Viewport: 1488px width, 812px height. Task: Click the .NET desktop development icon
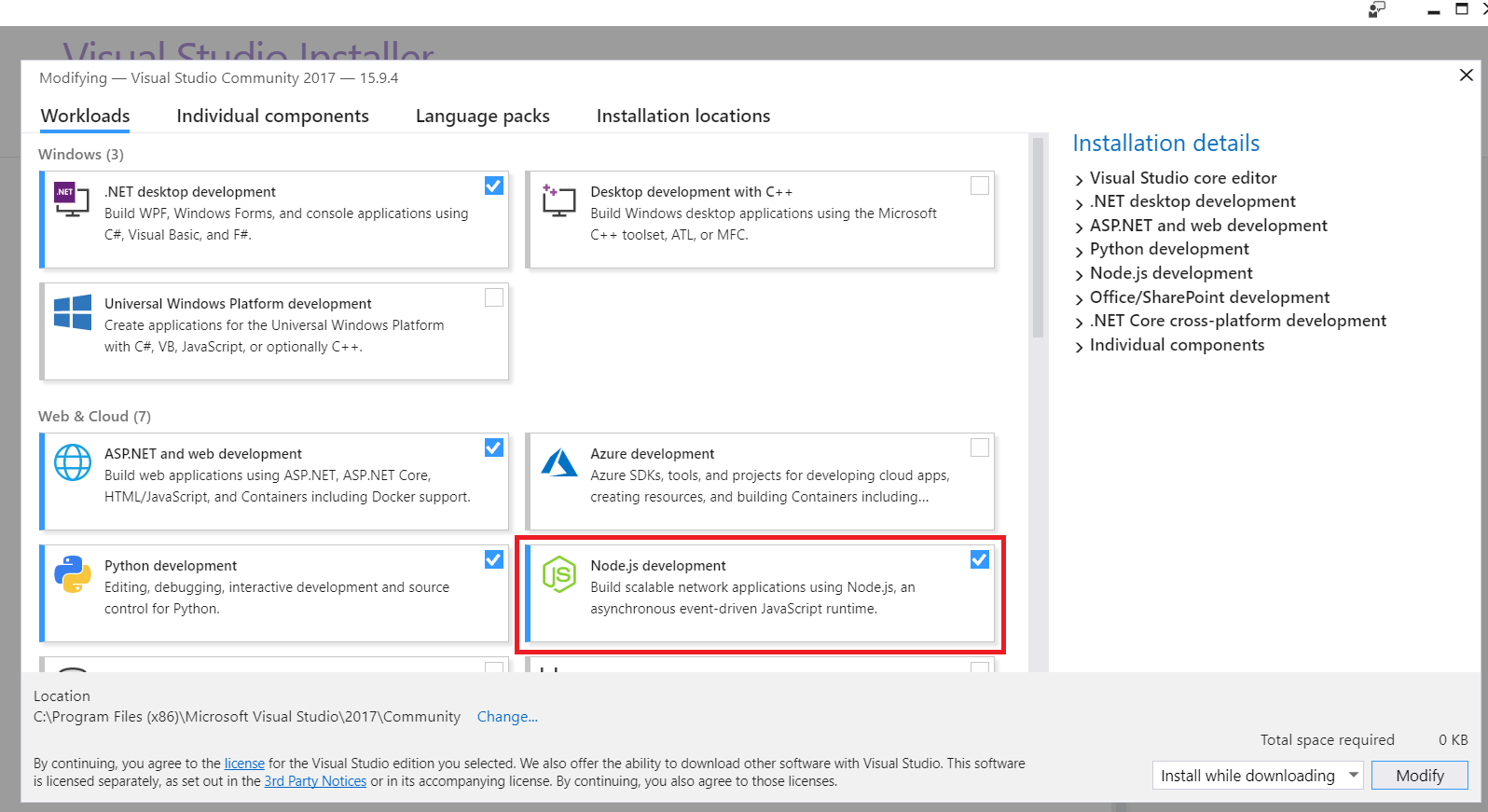[x=72, y=200]
